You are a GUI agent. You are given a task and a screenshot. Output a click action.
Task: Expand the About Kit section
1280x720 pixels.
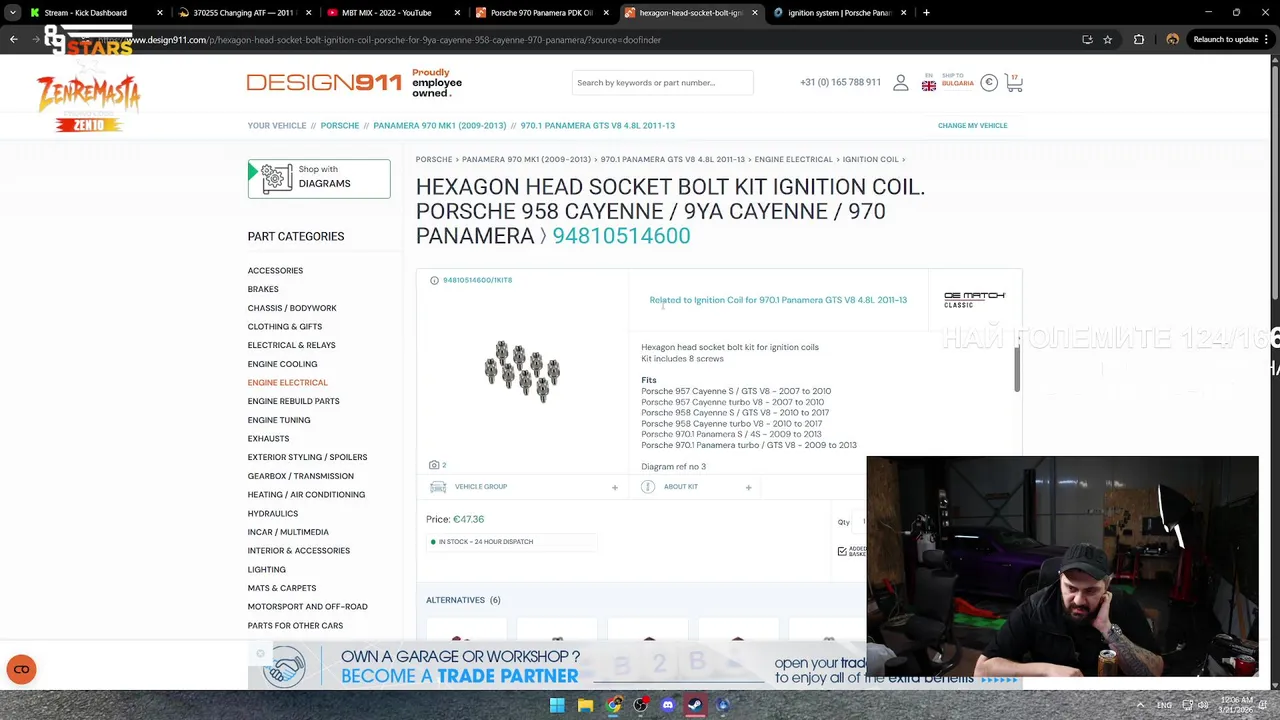tap(748, 487)
